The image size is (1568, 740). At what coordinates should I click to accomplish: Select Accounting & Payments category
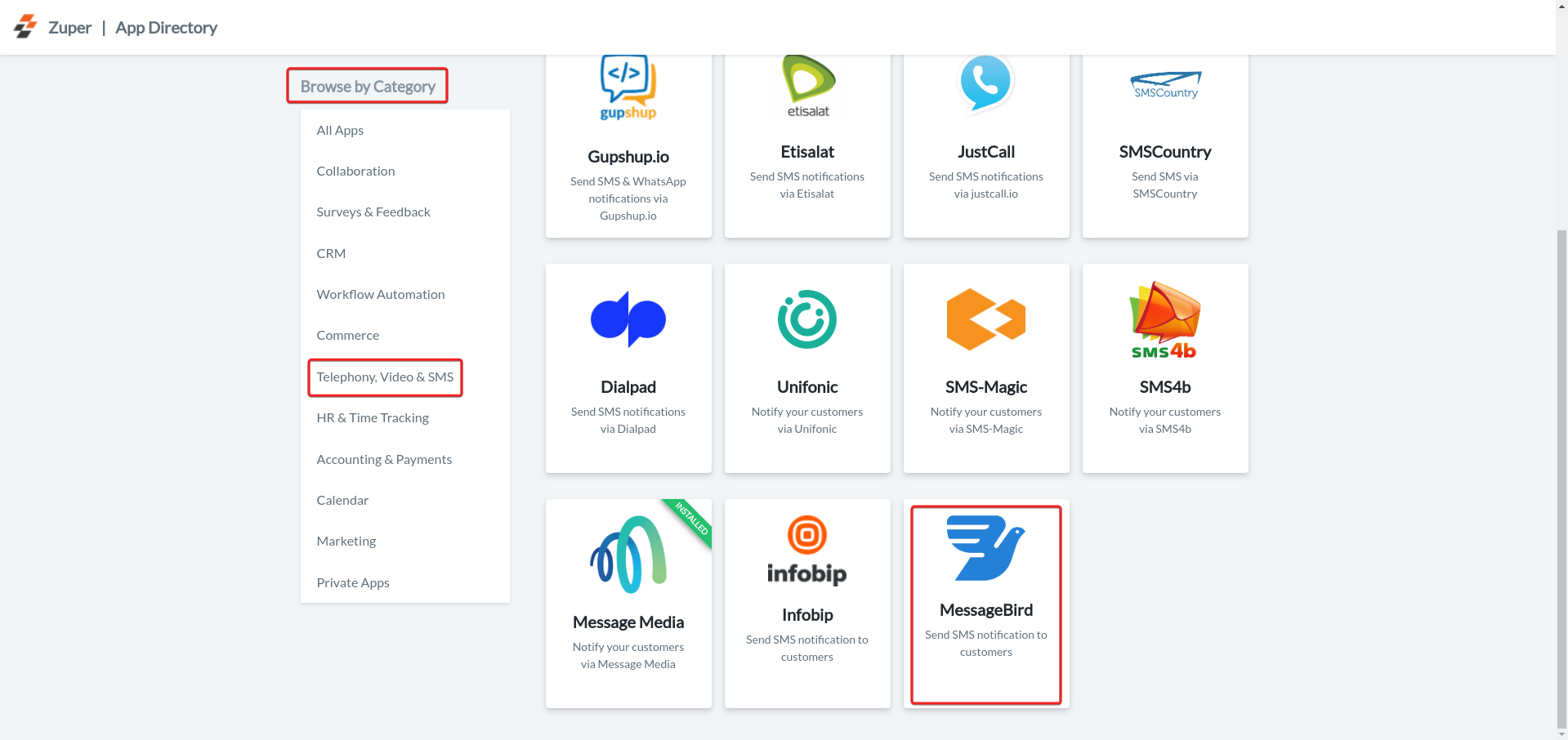point(384,459)
